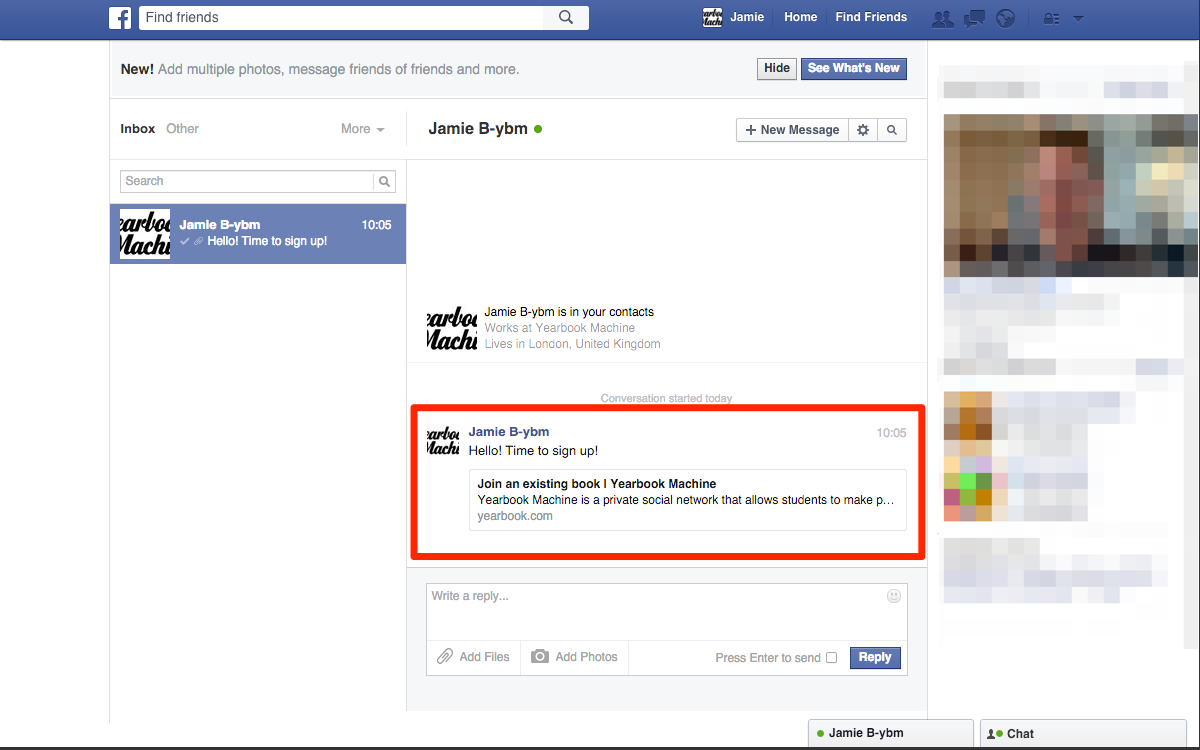
Task: Click Jamie B-ybm conversation title
Action: [478, 129]
